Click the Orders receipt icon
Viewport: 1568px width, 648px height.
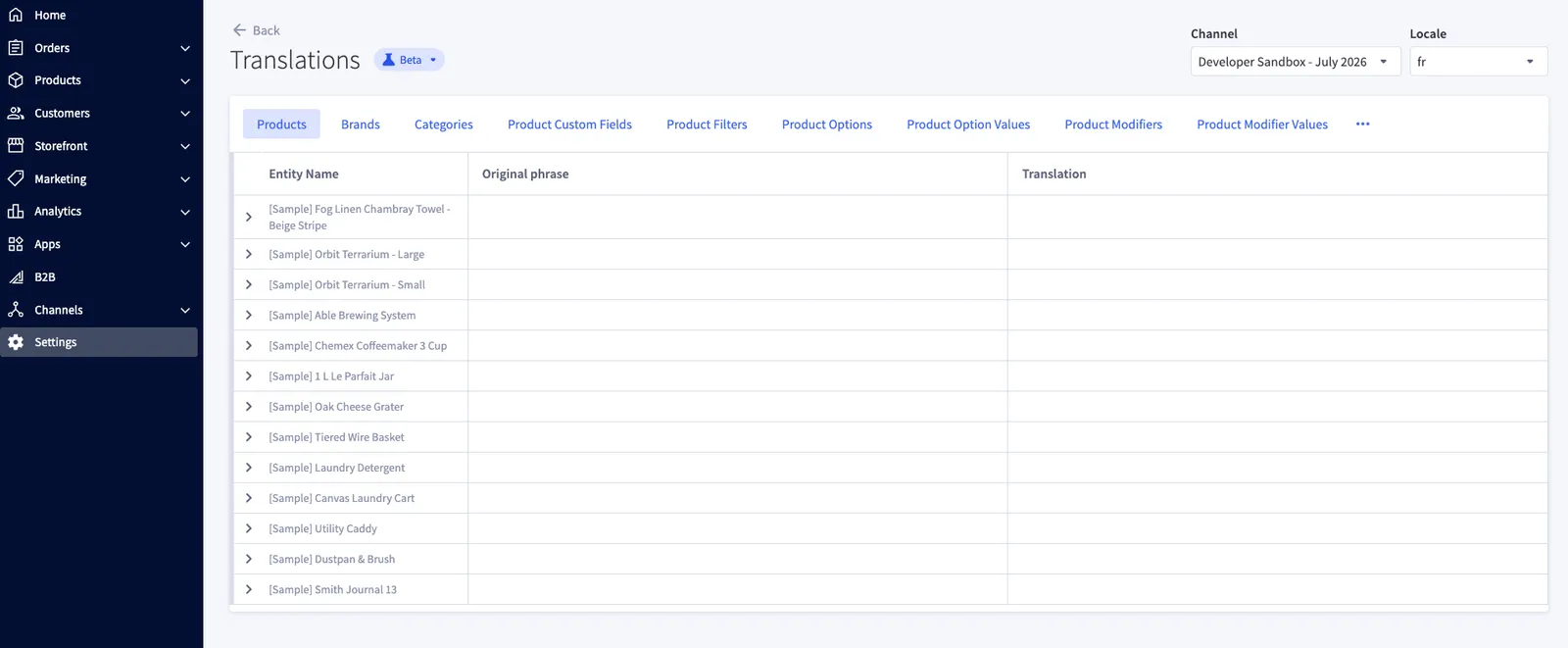pyautogui.click(x=16, y=47)
